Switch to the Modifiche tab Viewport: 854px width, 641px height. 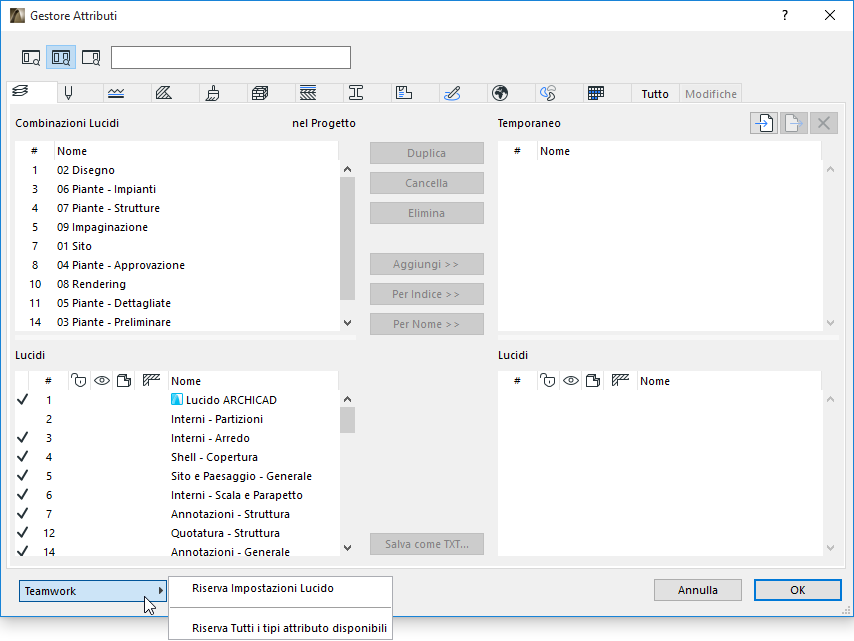(711, 94)
